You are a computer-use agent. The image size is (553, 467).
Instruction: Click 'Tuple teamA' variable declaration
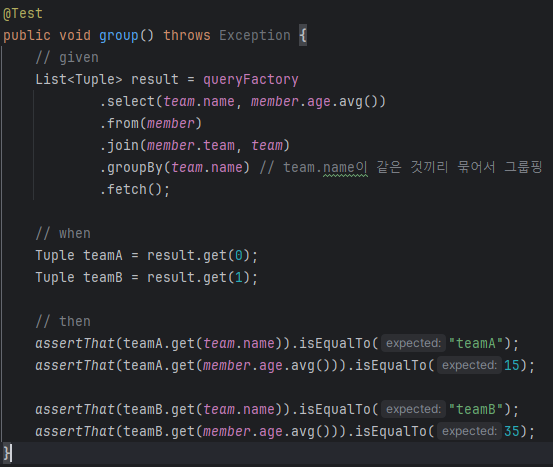(x=79, y=256)
